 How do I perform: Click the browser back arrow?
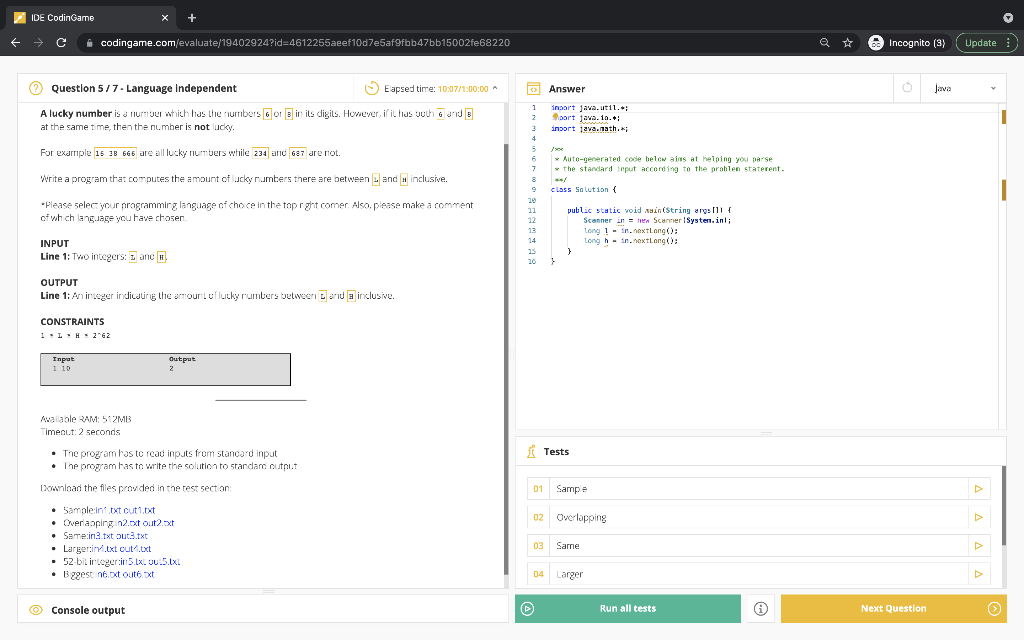pos(16,43)
